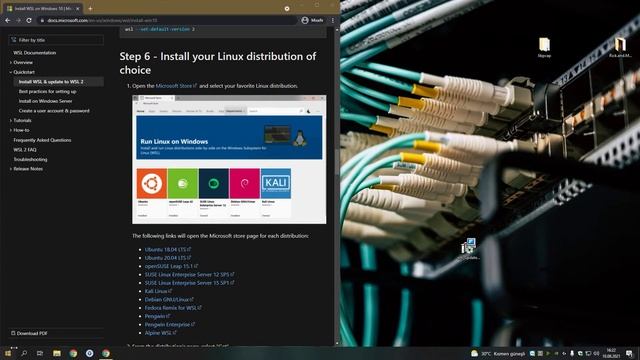Open Frequently Asked Questions page
Viewport: 640px width, 360px height.
point(42,140)
